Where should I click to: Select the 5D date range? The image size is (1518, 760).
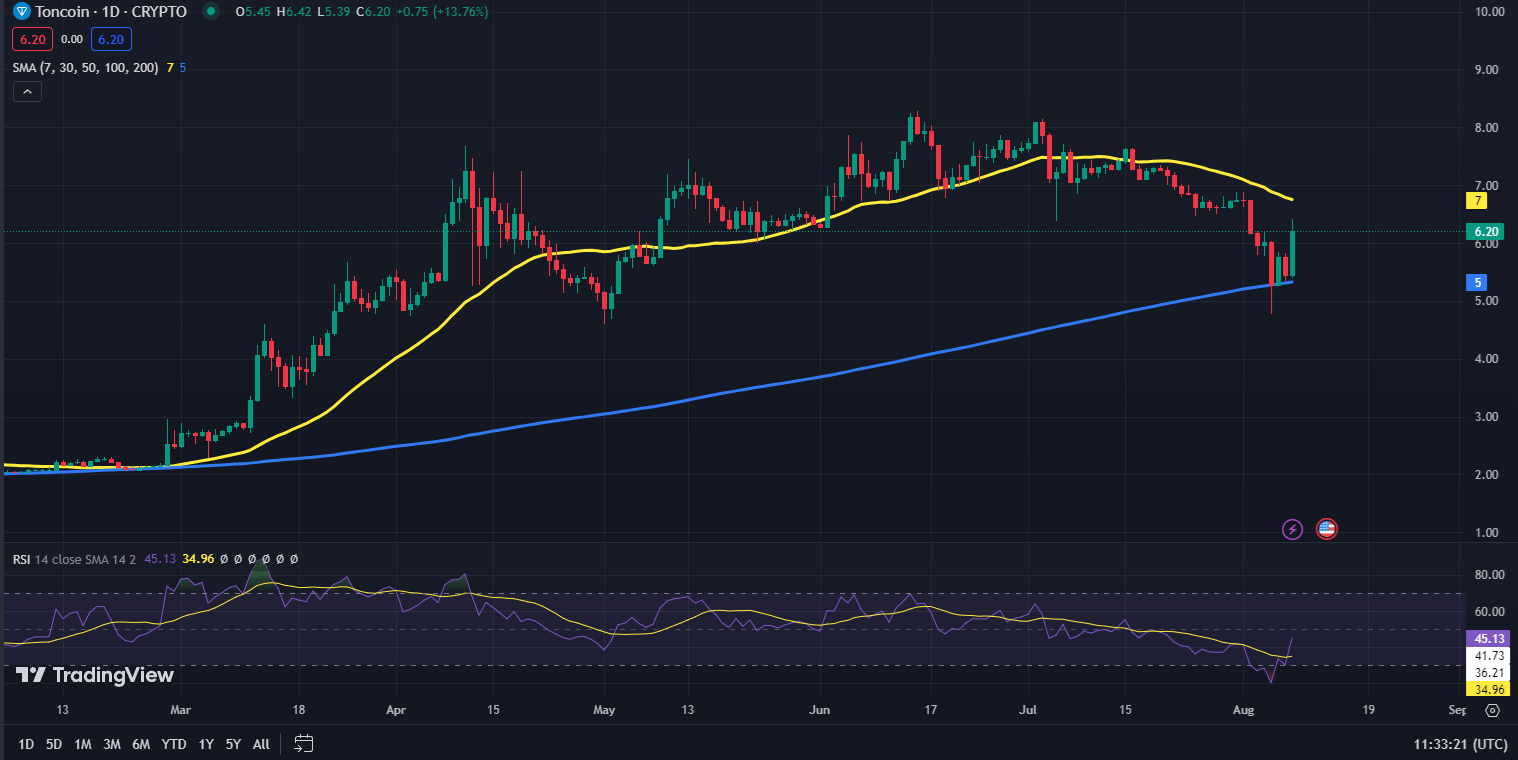[x=55, y=744]
